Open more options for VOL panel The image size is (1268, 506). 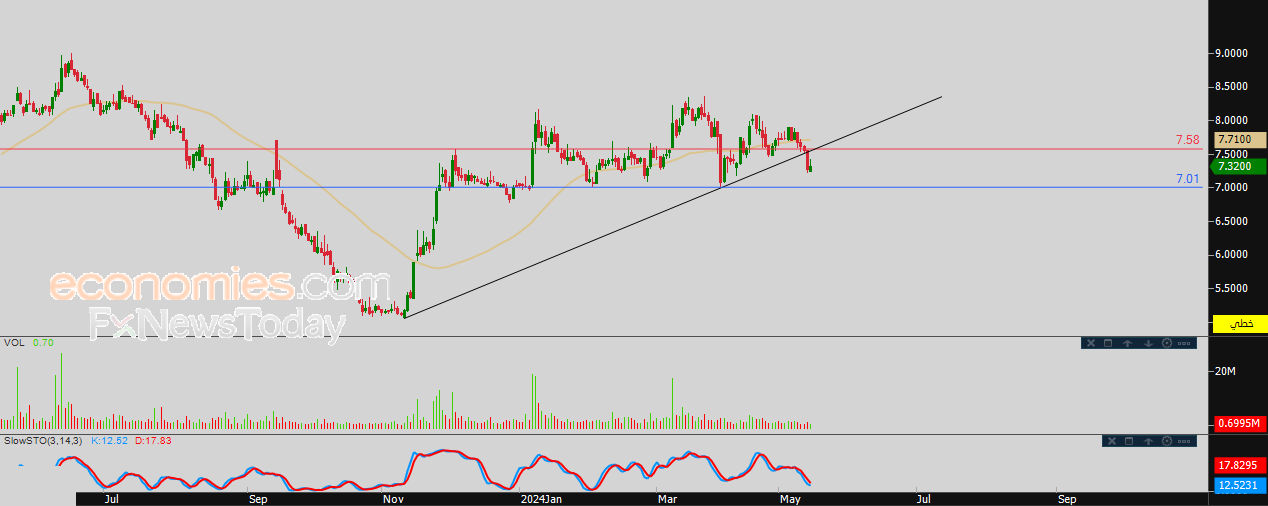point(1184,343)
